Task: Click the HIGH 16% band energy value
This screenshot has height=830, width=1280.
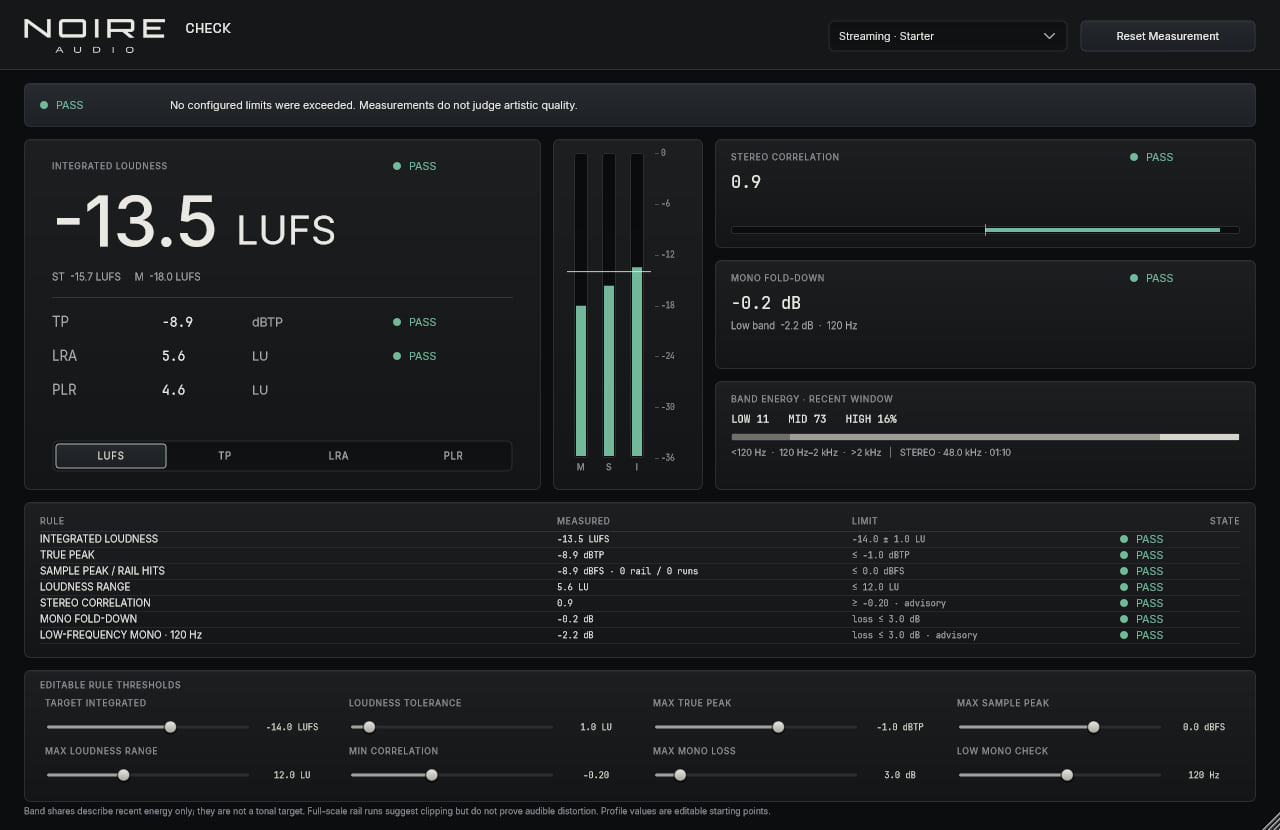Action: tap(871, 419)
